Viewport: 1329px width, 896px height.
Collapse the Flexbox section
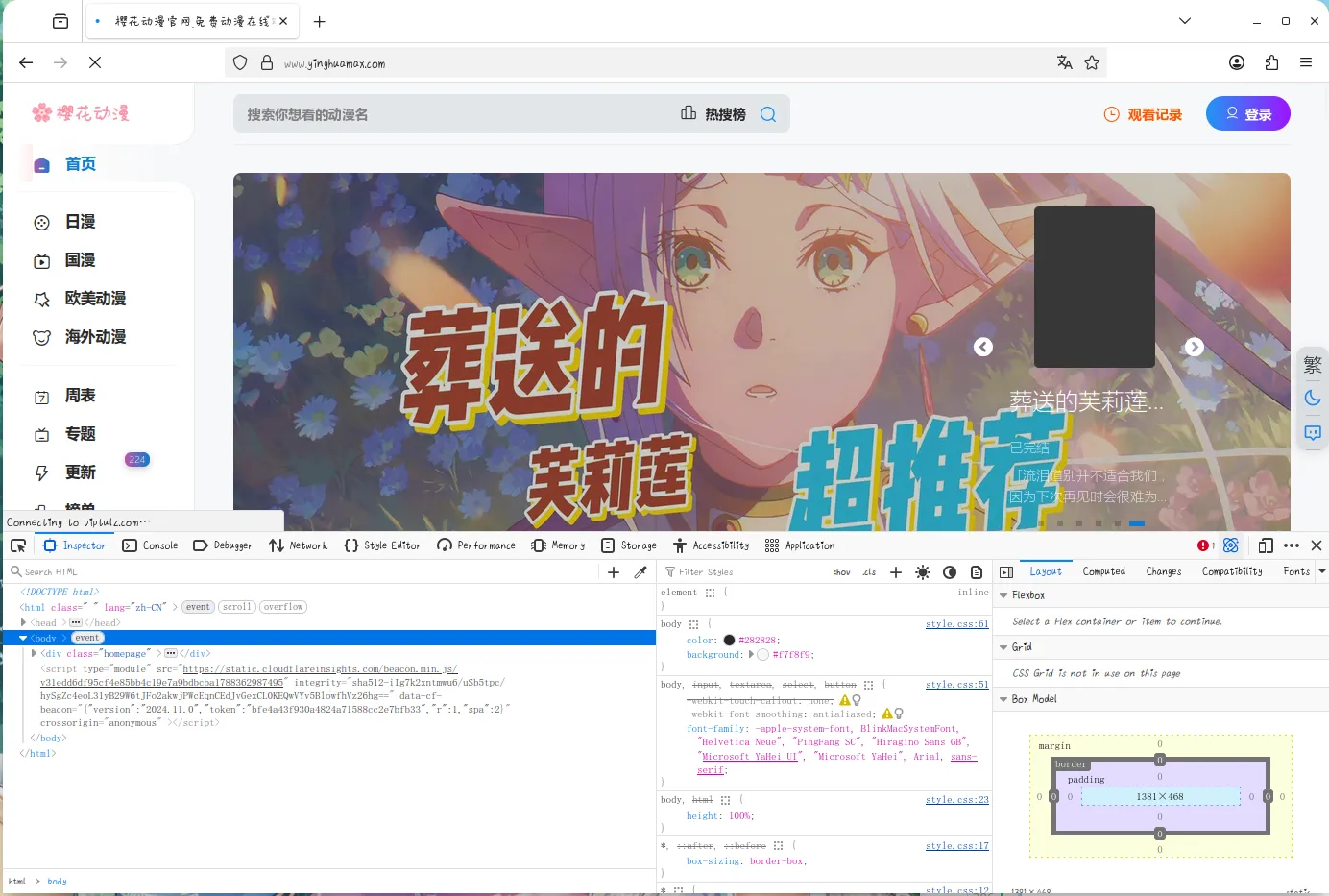[x=1003, y=595]
